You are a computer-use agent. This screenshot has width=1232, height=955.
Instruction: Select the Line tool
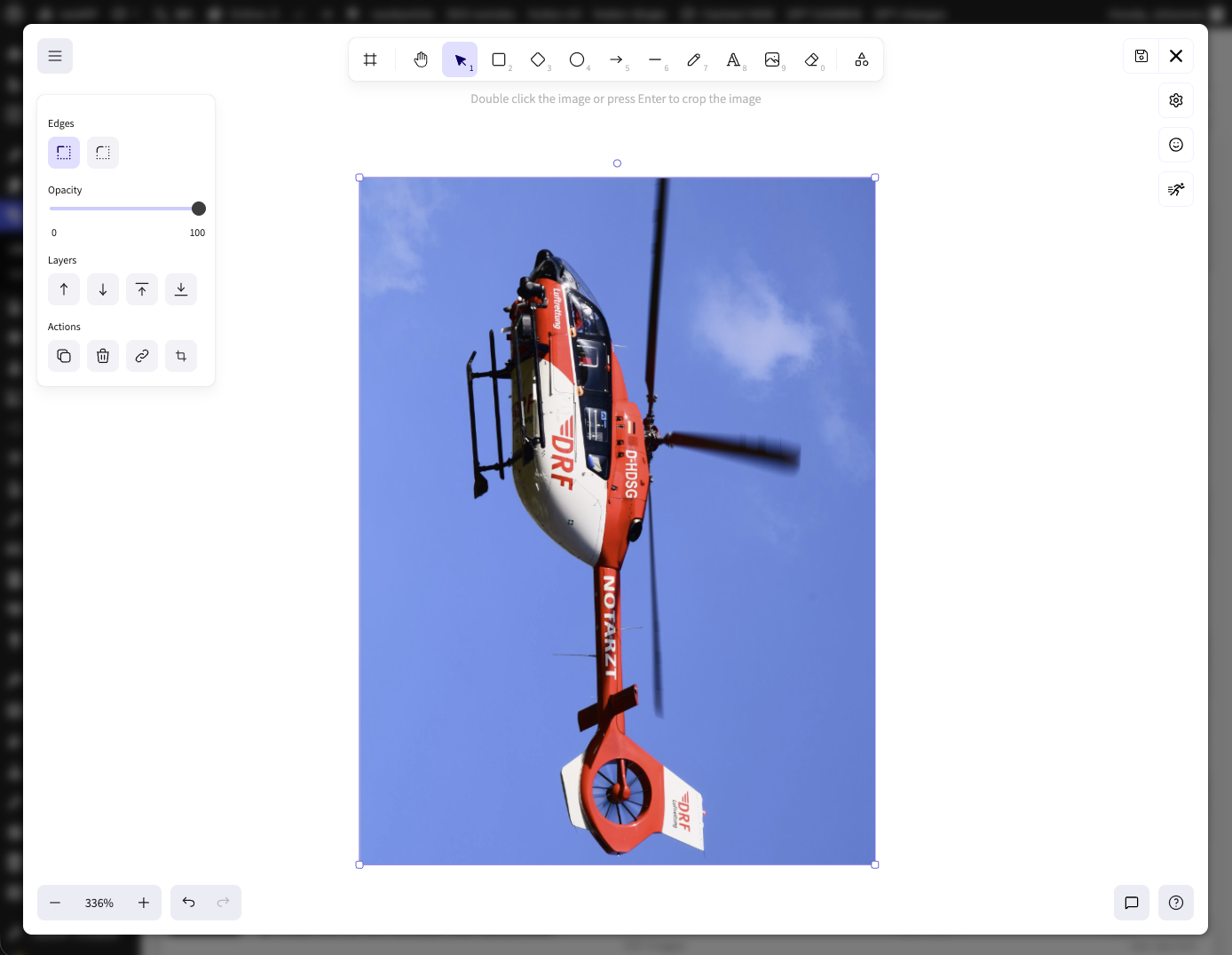(x=655, y=59)
